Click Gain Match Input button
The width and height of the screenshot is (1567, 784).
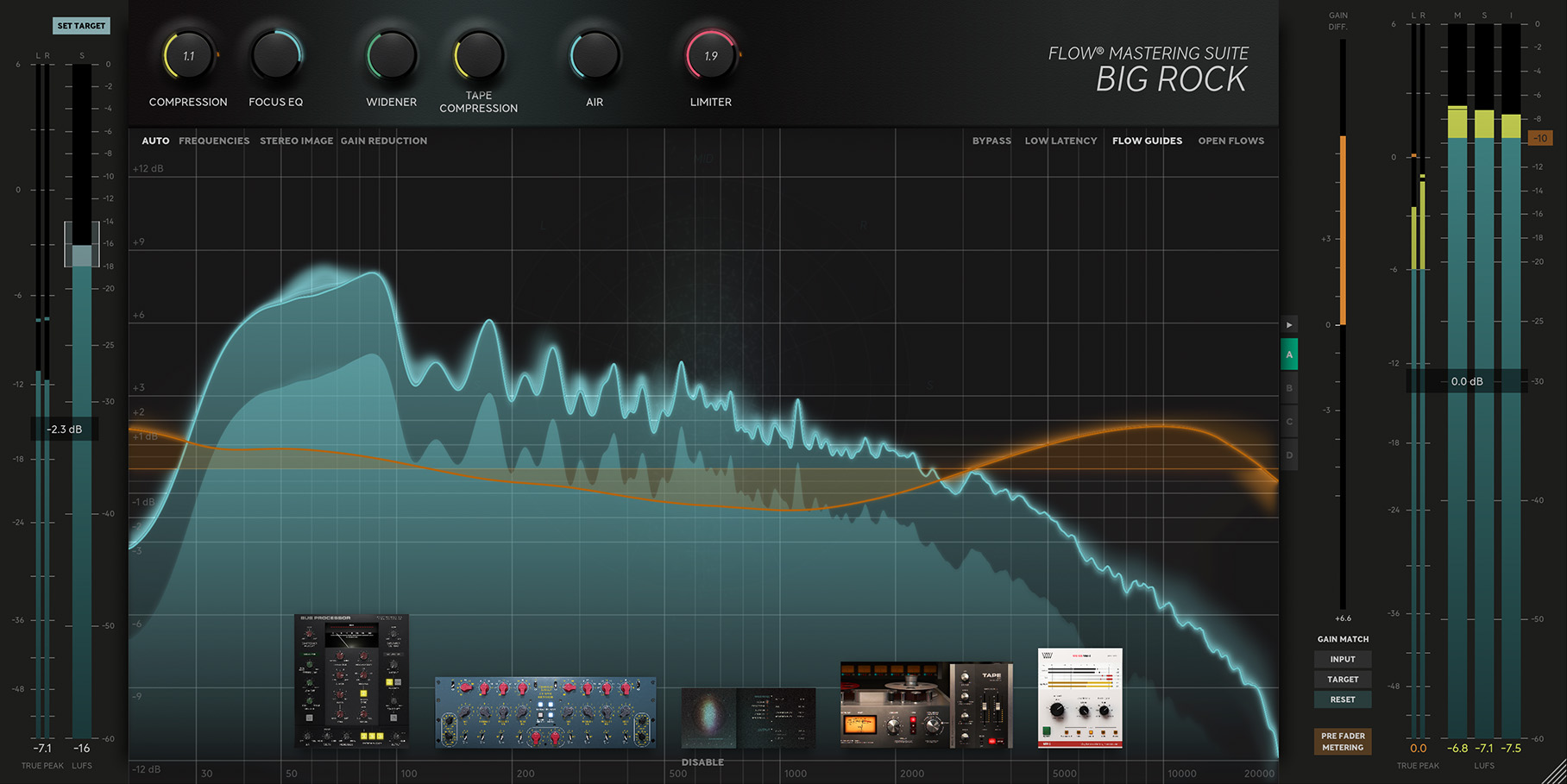click(x=1343, y=659)
